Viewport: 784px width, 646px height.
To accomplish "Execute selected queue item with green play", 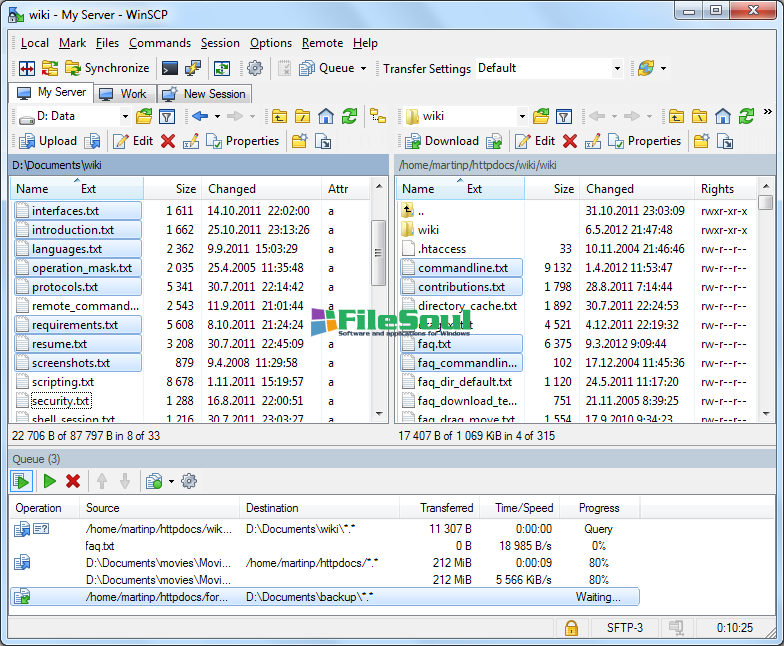I will pyautogui.click(x=49, y=481).
